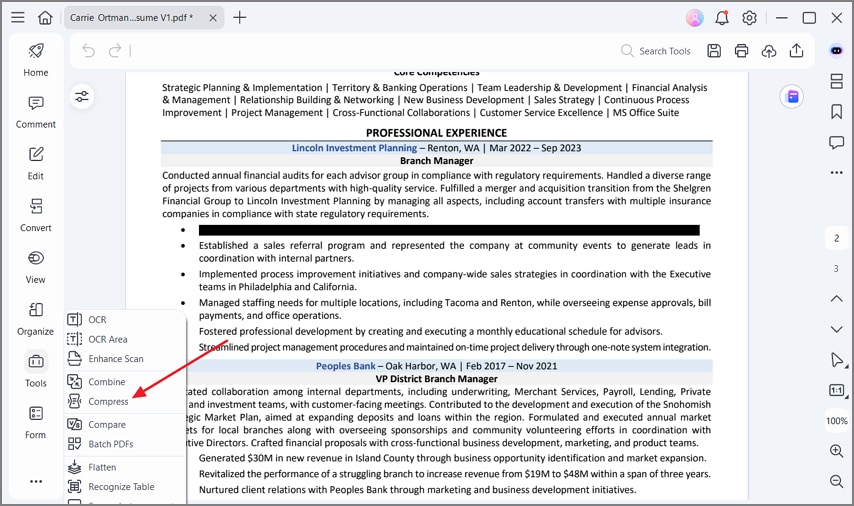Open a new tab with plus
854x506 pixels.
[240, 17]
